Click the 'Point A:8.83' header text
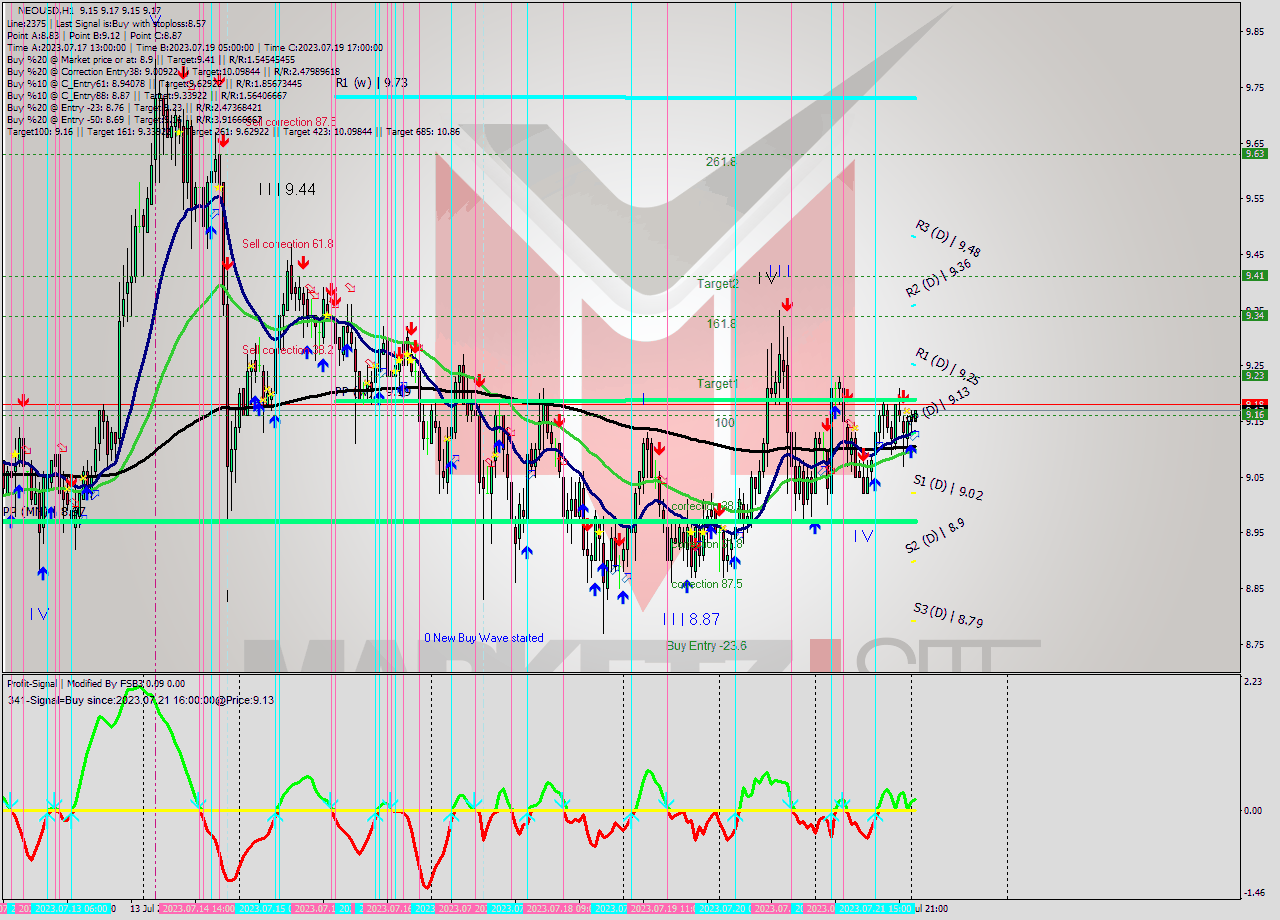The image size is (1280, 920). (x=31, y=35)
